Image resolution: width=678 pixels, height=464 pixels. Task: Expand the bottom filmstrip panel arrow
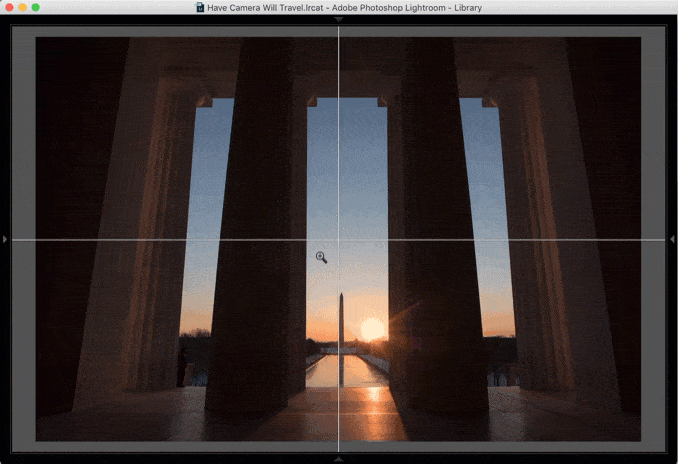click(x=339, y=459)
